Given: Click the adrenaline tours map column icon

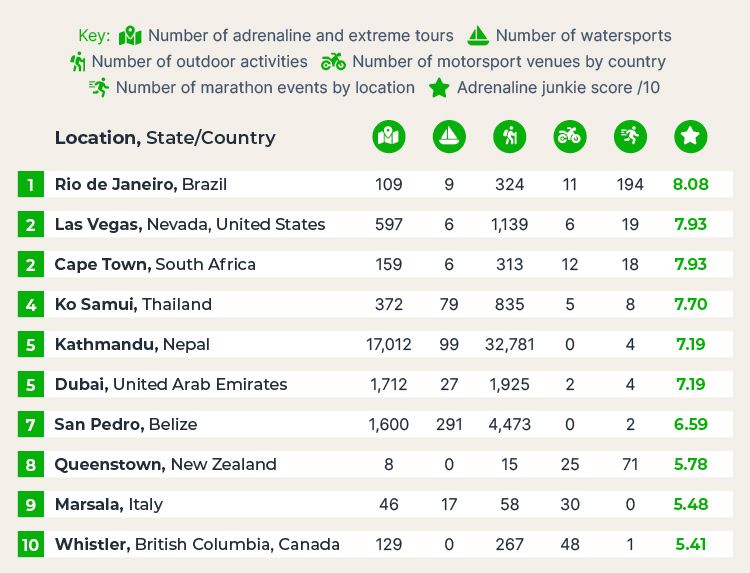Looking at the screenshot, I should [388, 137].
